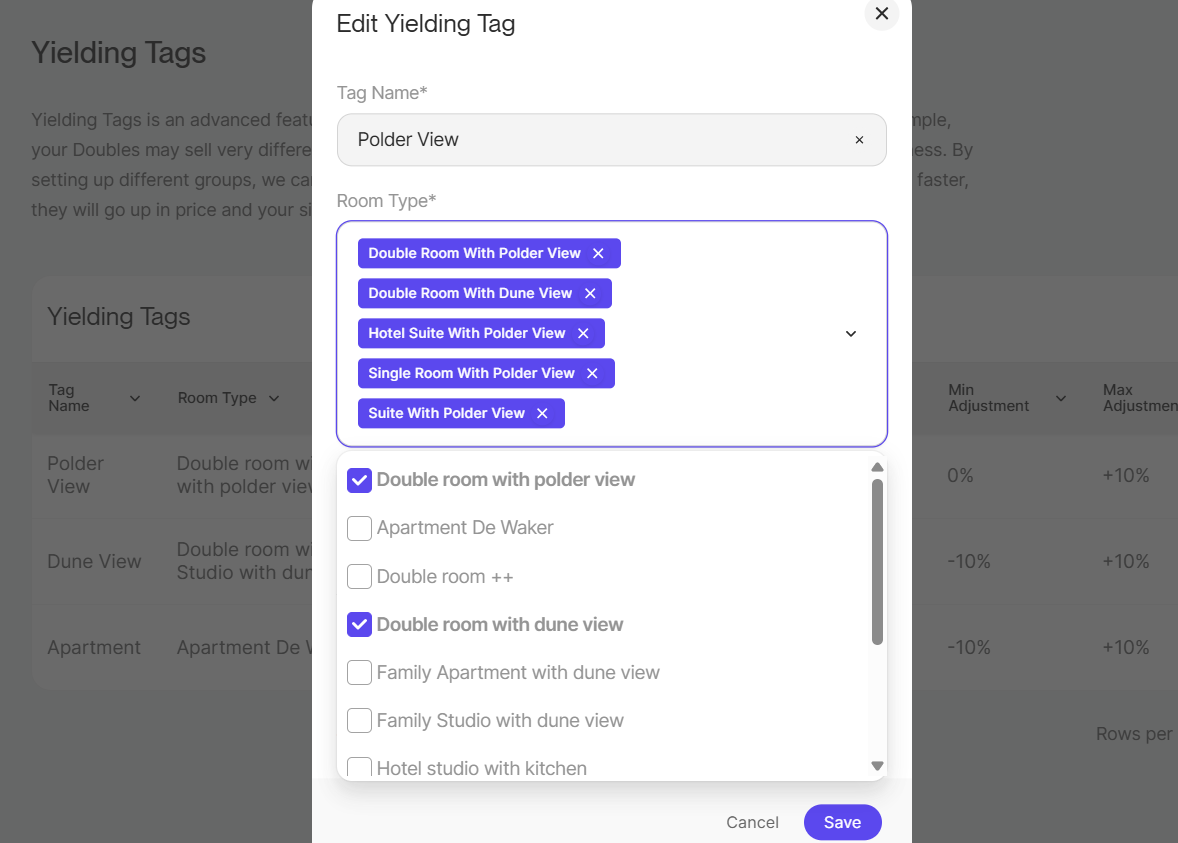Close the Edit Yielding Tag dialog
The image size is (1178, 843).
(x=881, y=14)
